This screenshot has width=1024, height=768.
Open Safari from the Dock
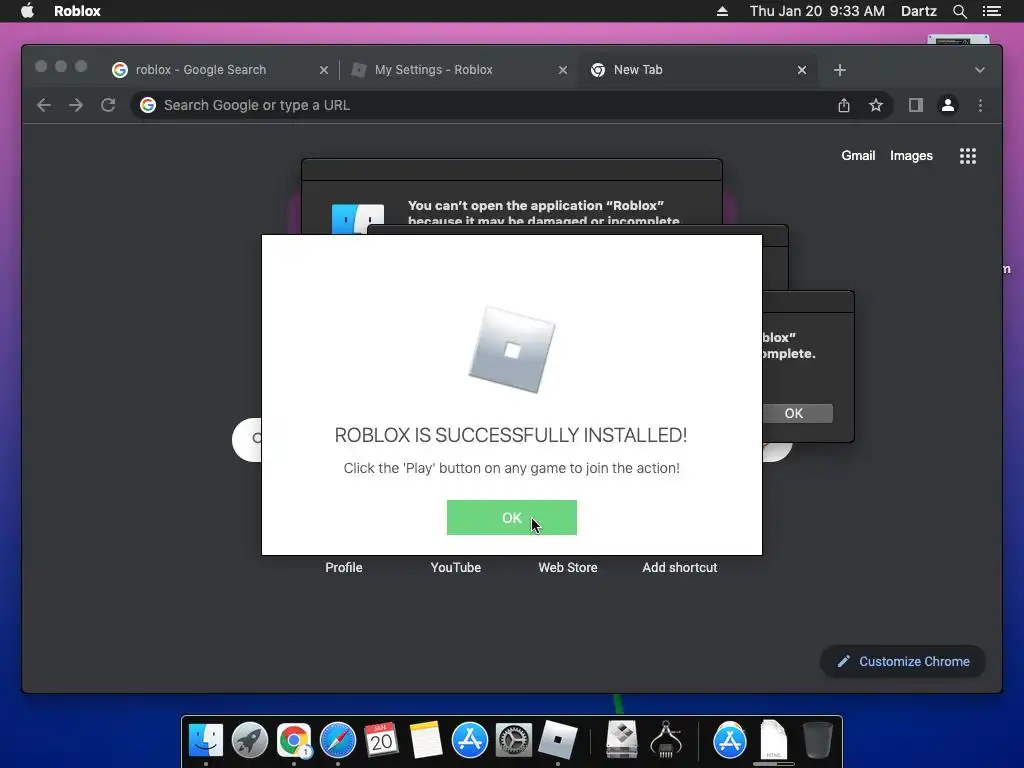pos(338,741)
